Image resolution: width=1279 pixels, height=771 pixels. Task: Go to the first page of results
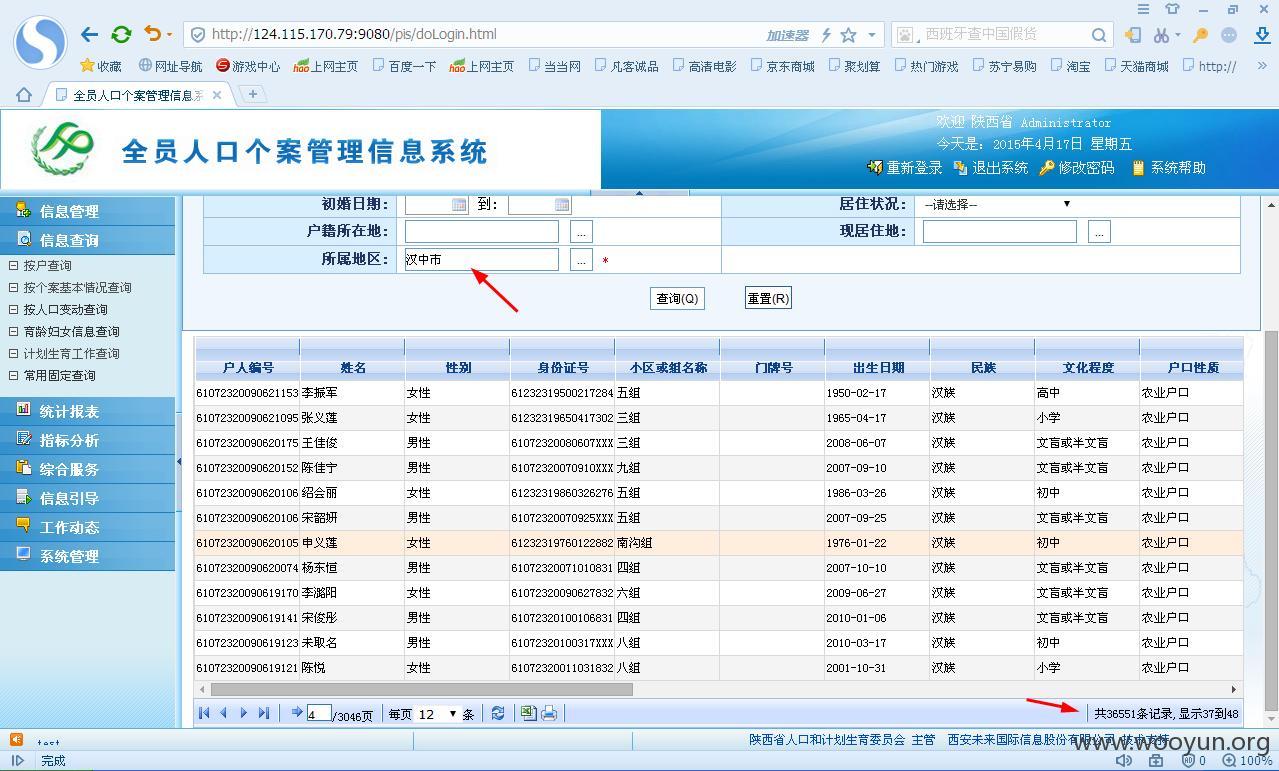click(x=205, y=713)
